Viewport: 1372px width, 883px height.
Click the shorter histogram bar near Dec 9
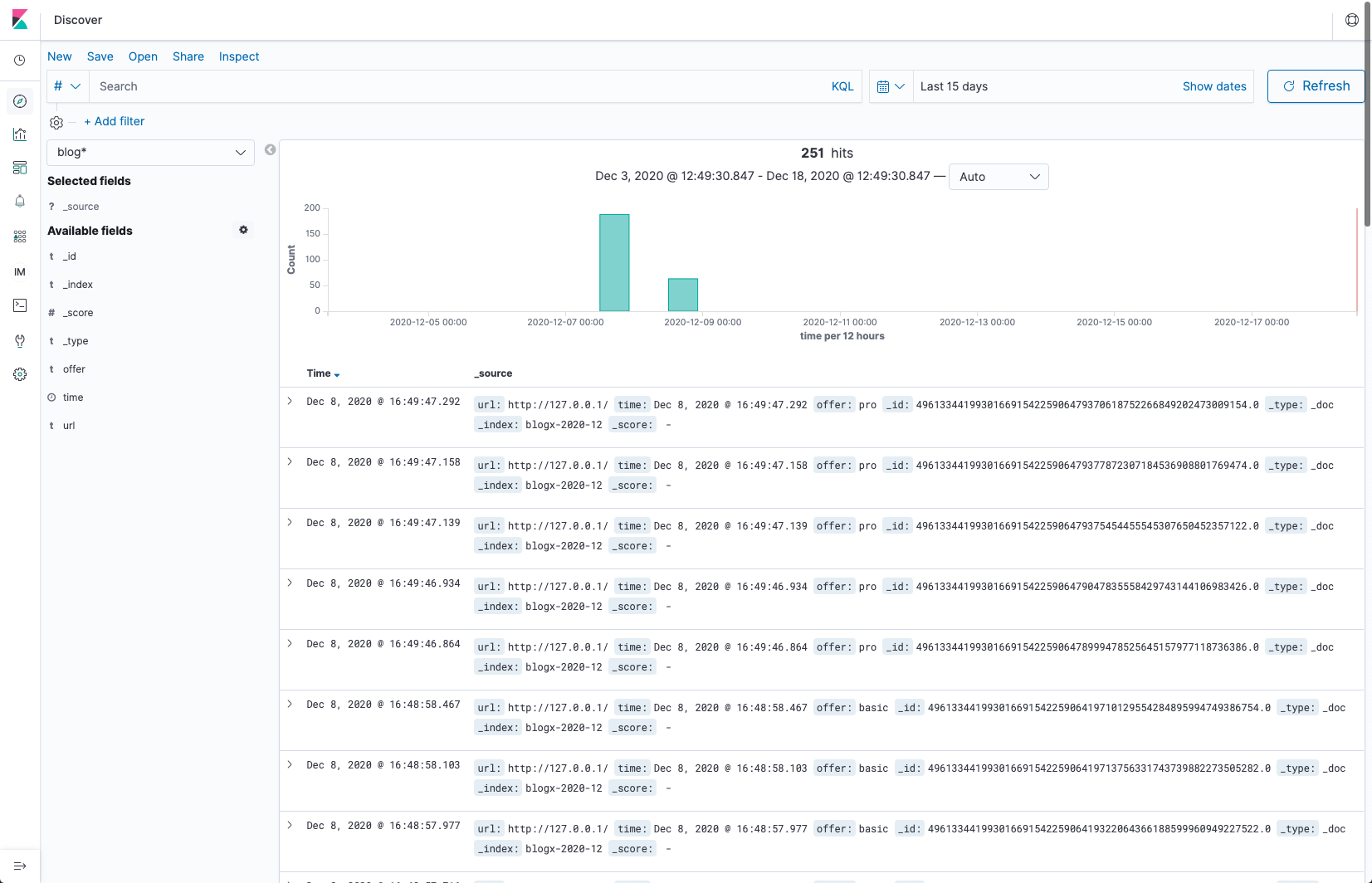[683, 295]
